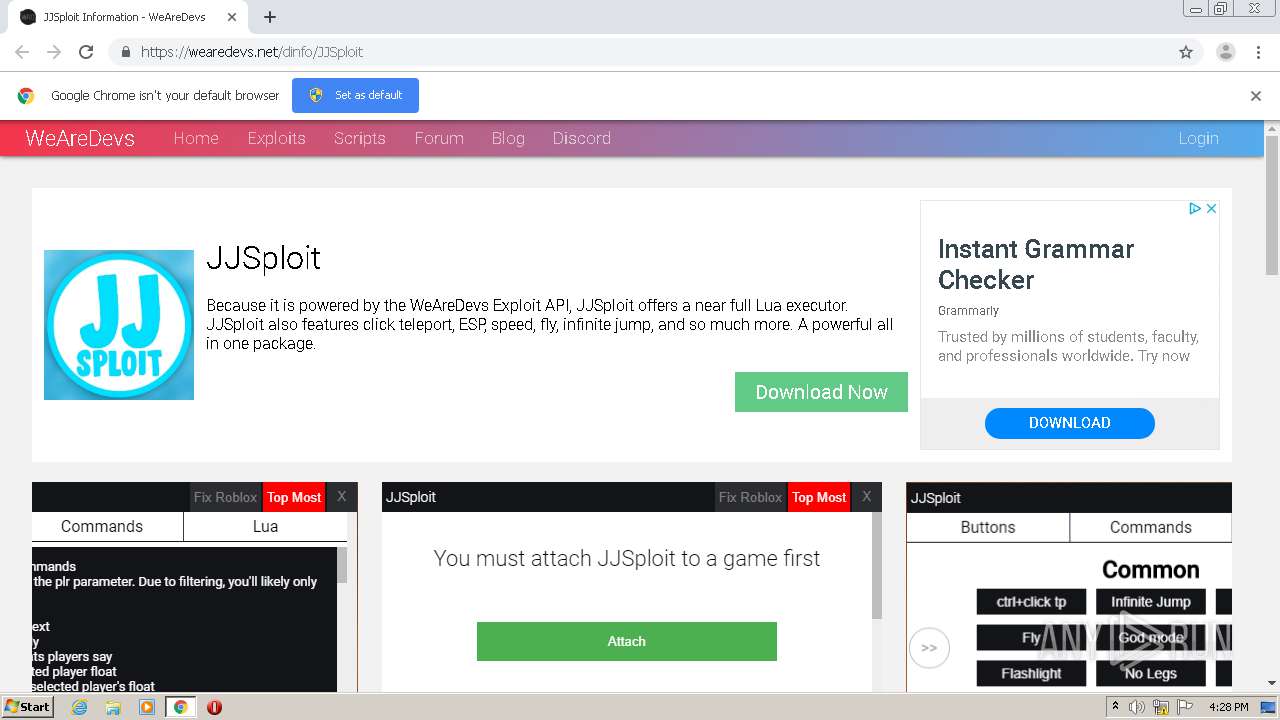
Task: Click Set as default button
Action: 355,95
